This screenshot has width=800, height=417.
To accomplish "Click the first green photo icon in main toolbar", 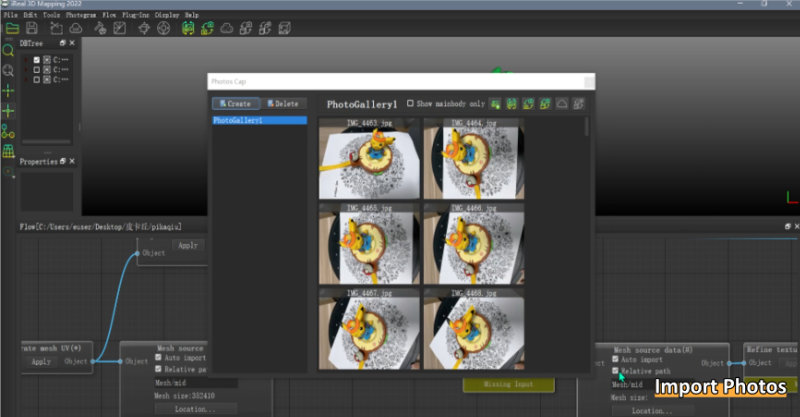I will (188, 28).
